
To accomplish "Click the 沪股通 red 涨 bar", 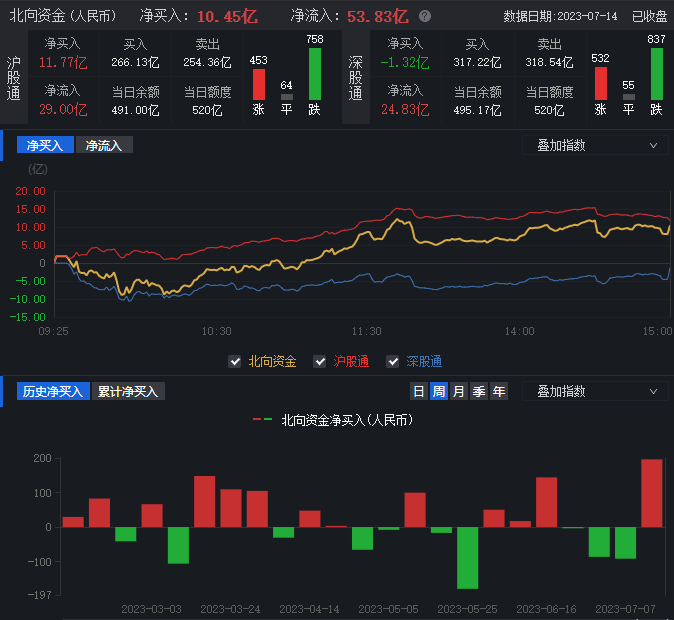I will [x=259, y=84].
